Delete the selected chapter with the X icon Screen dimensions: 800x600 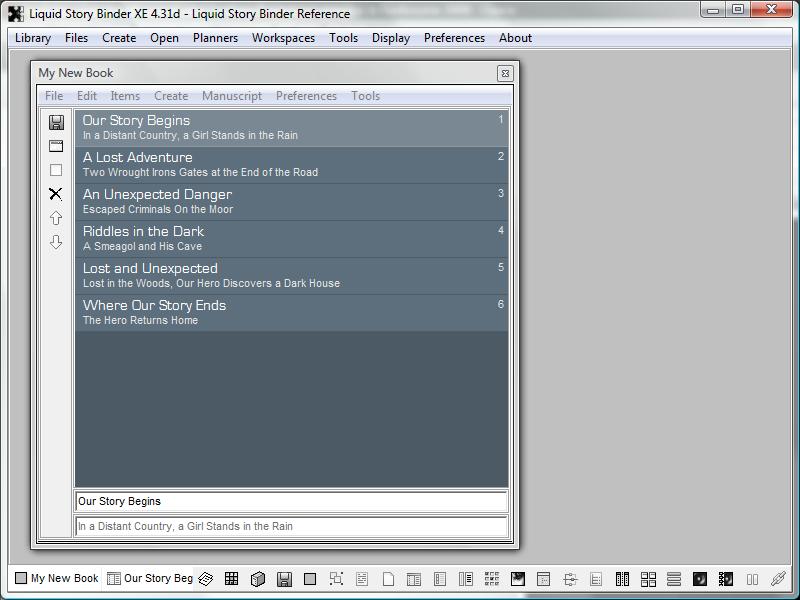click(56, 194)
